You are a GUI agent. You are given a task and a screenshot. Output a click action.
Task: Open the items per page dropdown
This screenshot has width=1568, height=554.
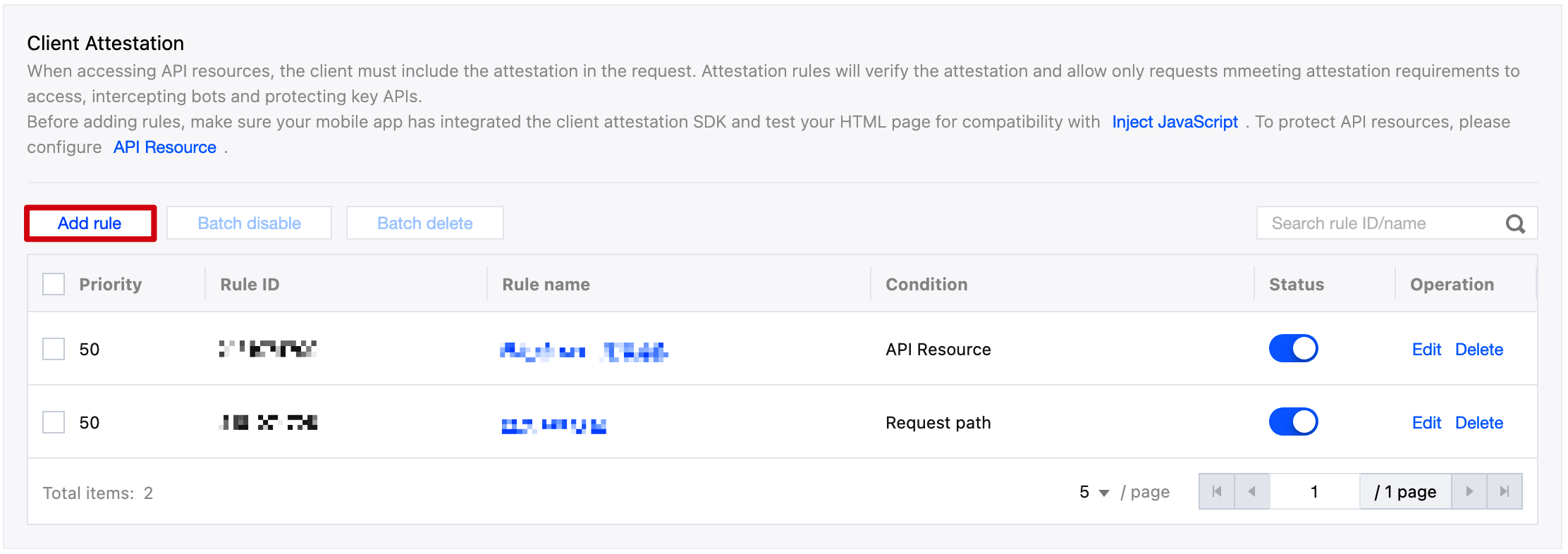(1094, 492)
